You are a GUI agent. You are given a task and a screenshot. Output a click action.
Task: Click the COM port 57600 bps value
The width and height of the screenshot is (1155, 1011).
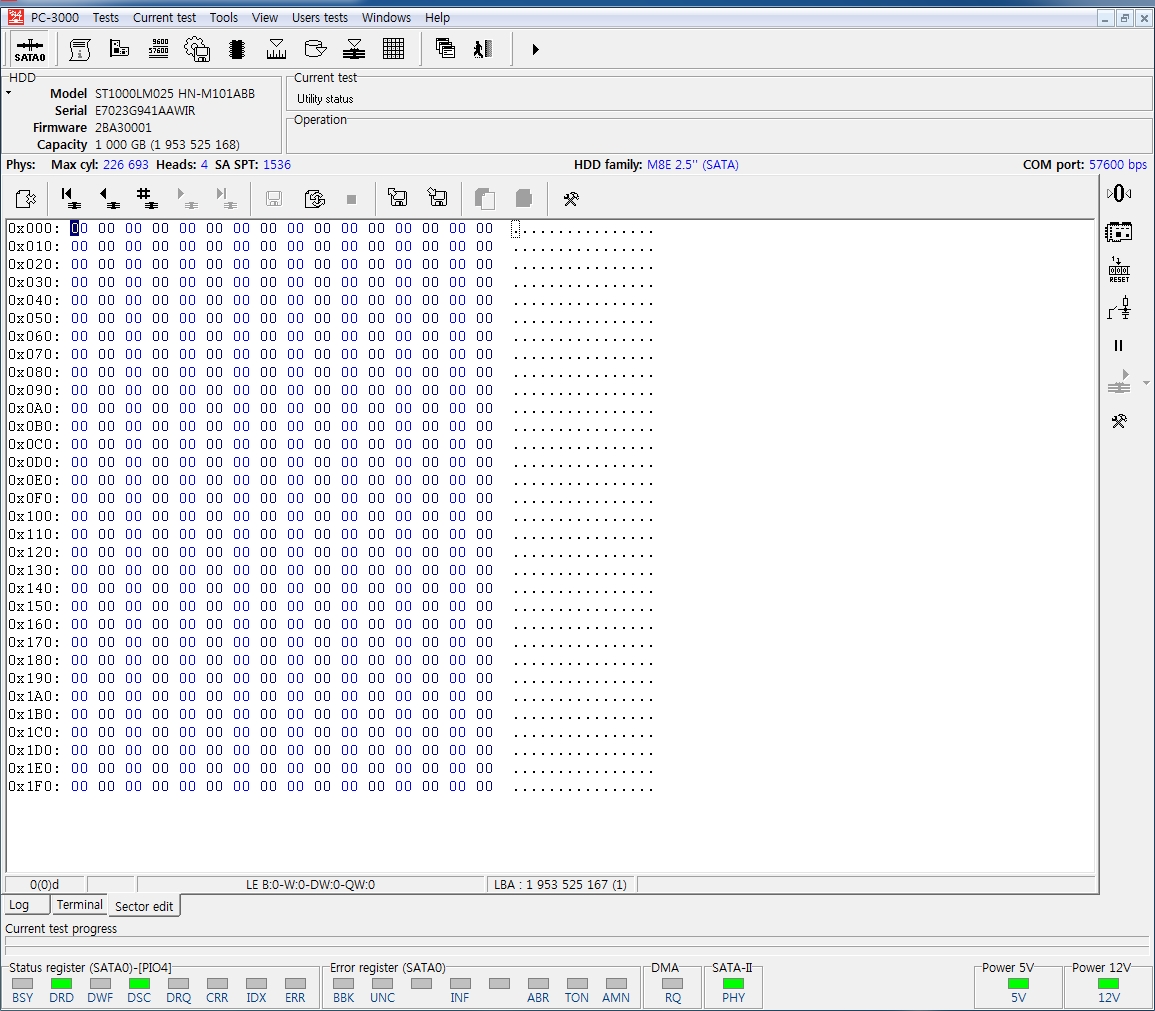(x=1117, y=164)
